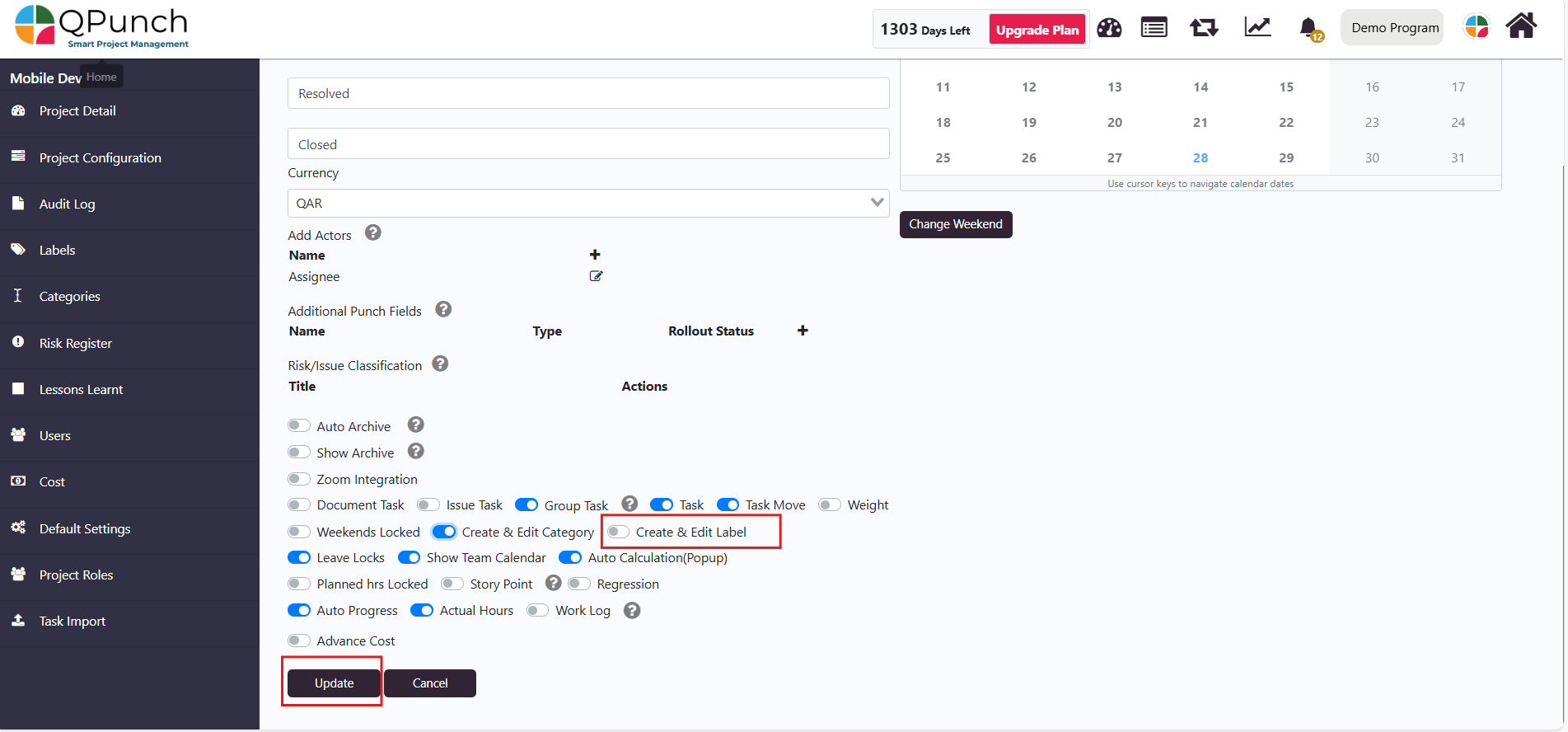This screenshot has width=1568, height=732.
Task: Click the colorful profile circle icon
Action: [1476, 27]
